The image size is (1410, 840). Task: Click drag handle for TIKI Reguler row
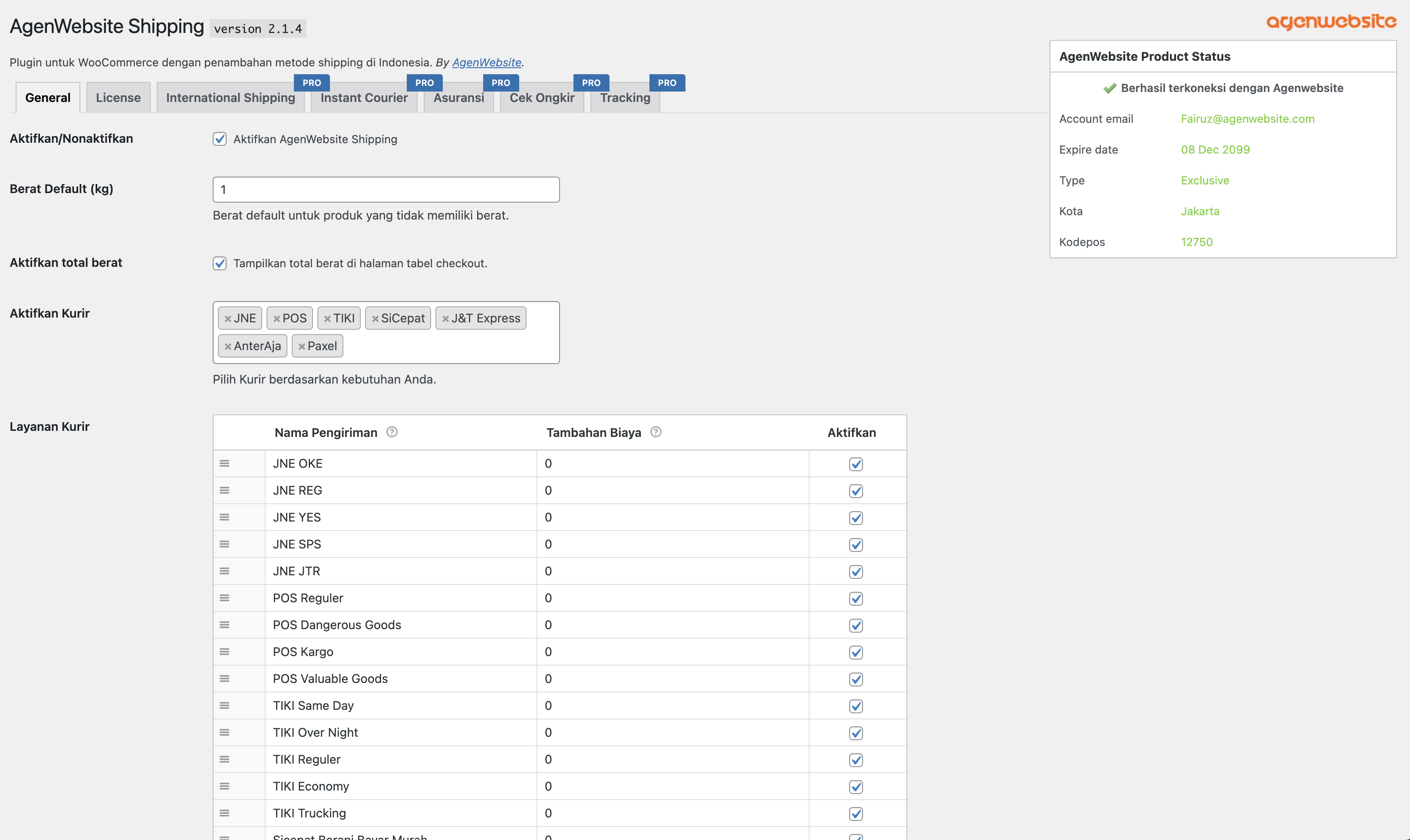coord(224,759)
